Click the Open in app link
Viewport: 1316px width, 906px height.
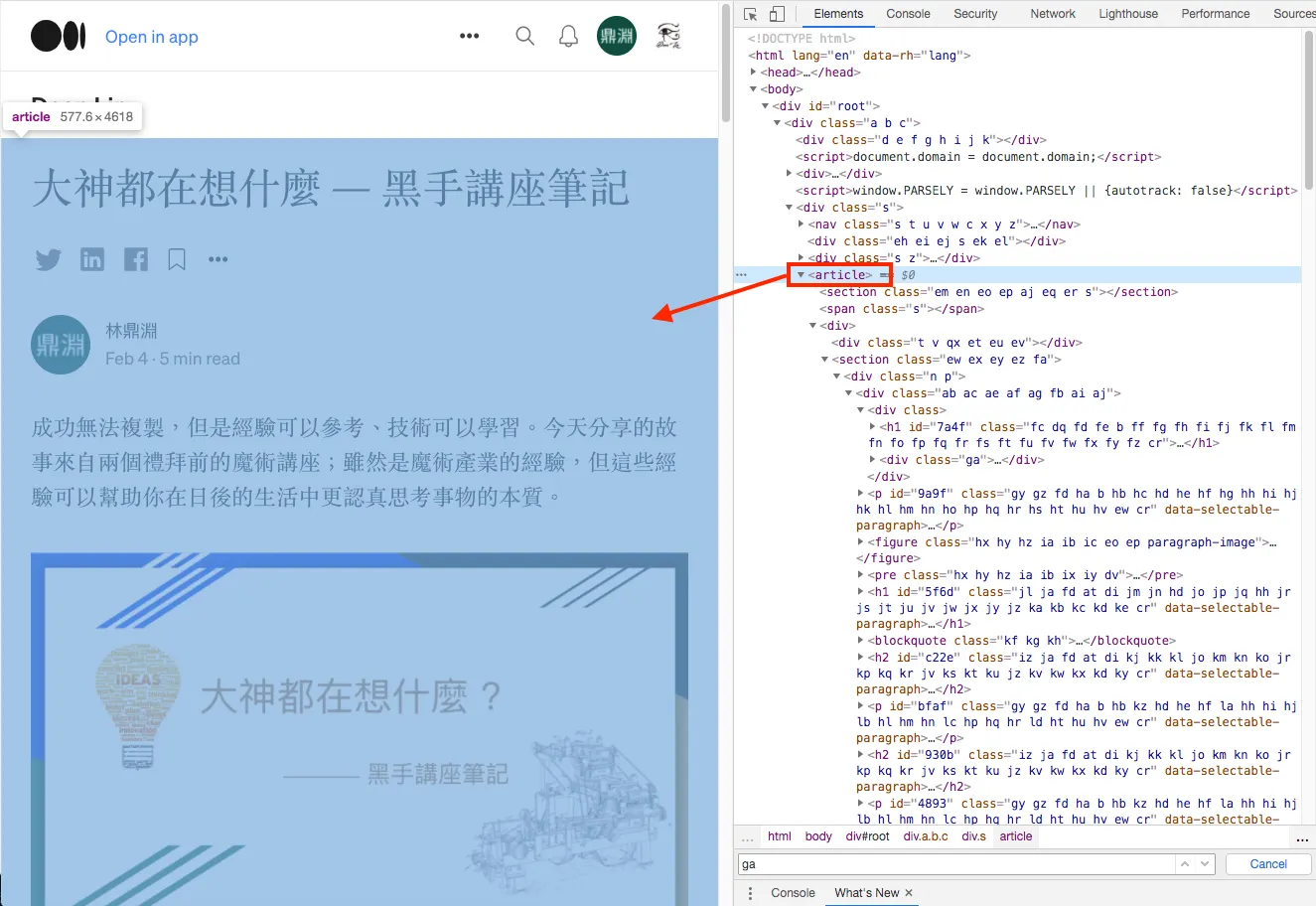[x=152, y=37]
